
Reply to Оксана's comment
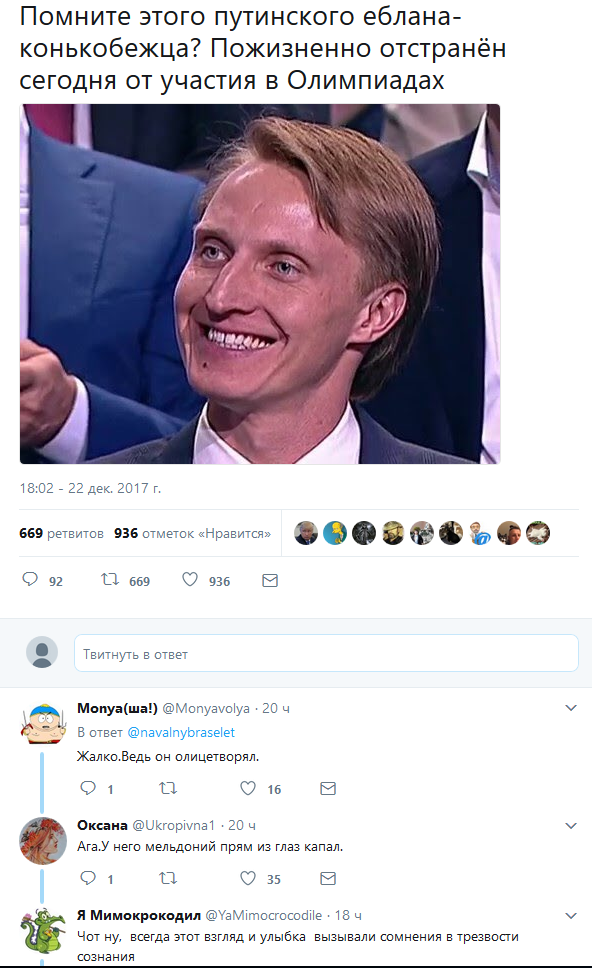tap(88, 877)
